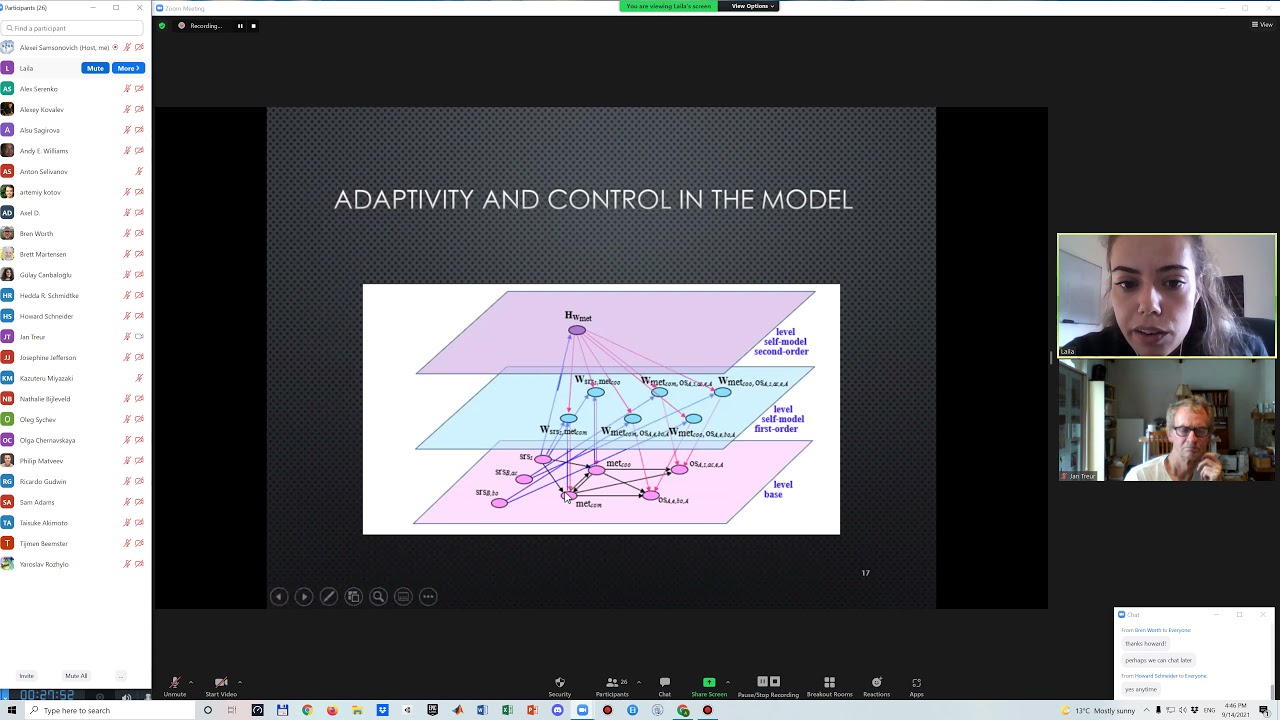Open Excel in the taskbar
The height and width of the screenshot is (720, 1280).
tap(507, 711)
